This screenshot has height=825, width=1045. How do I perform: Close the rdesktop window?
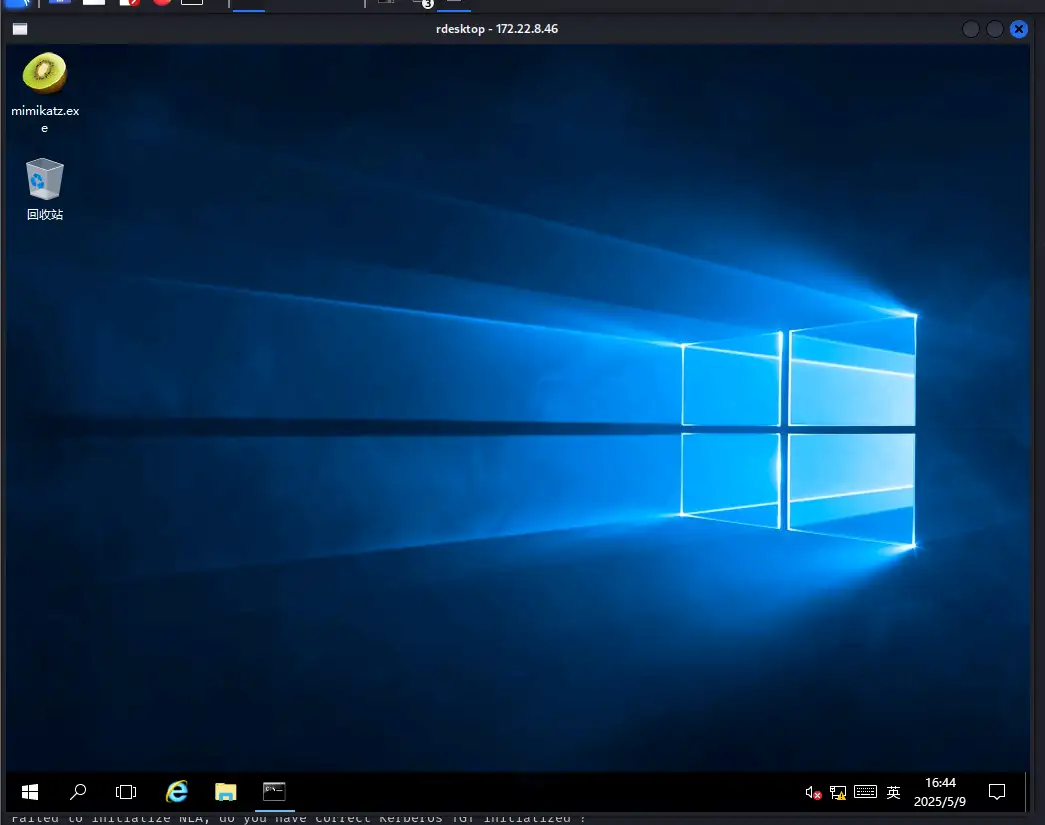point(1018,29)
